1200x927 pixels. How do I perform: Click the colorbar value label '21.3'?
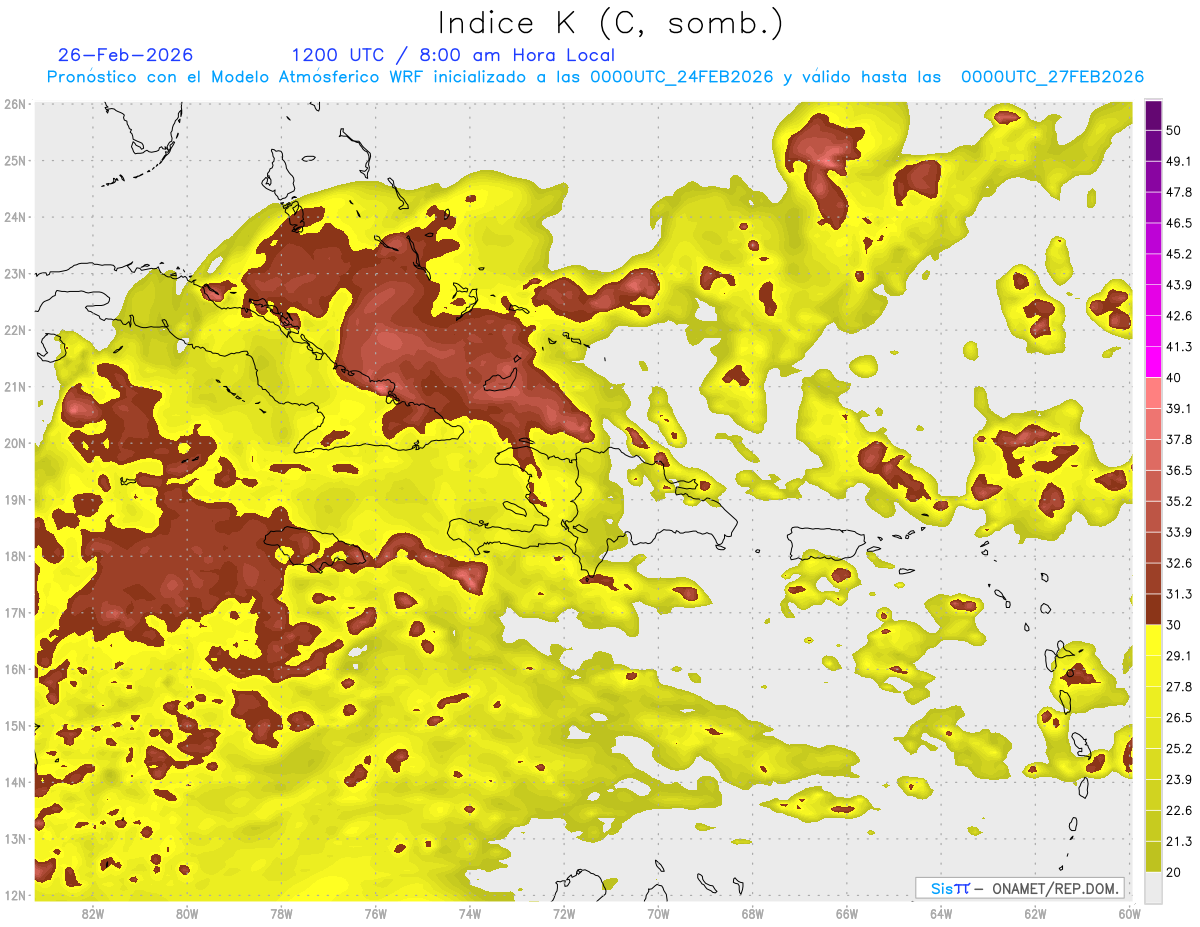click(1178, 842)
